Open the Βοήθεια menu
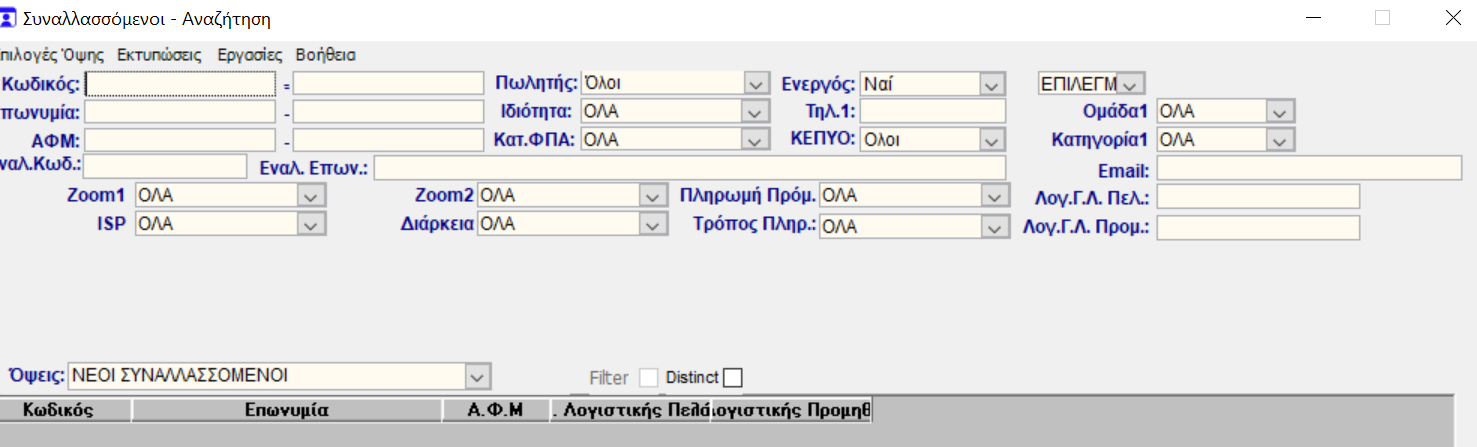The height and width of the screenshot is (447, 1477). (x=326, y=55)
